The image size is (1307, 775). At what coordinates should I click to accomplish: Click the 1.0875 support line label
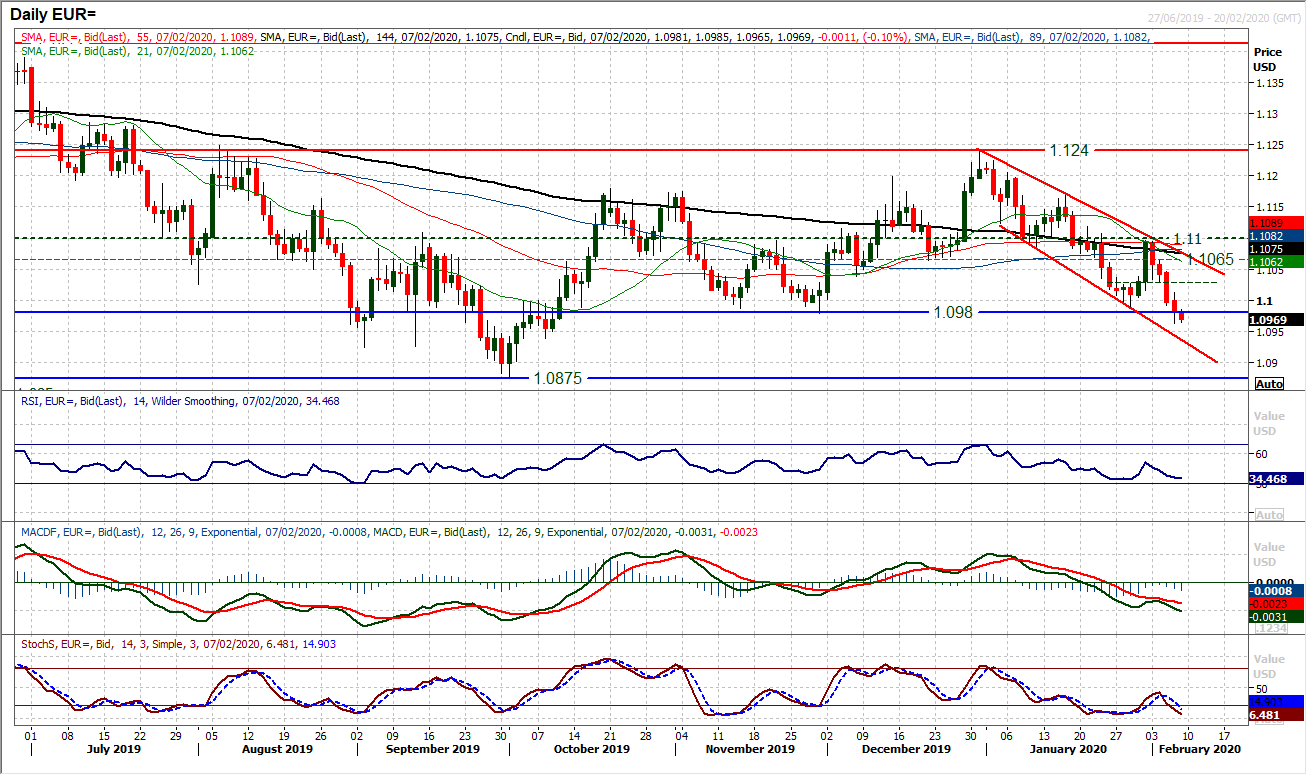557,379
